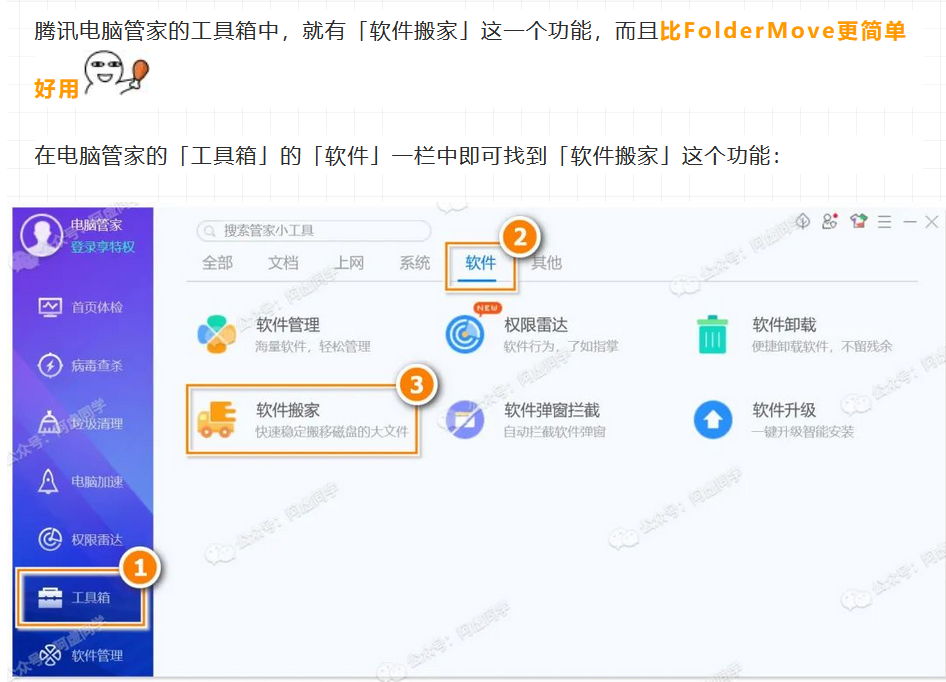Viewport: 946px width, 682px height.
Task: Click the 海量软件，轻松管理 description
Action: (313, 346)
